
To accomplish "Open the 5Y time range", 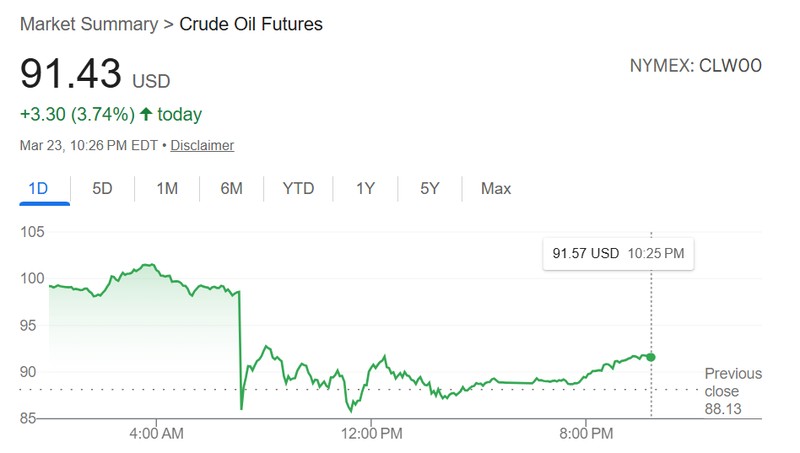I will click(430, 188).
